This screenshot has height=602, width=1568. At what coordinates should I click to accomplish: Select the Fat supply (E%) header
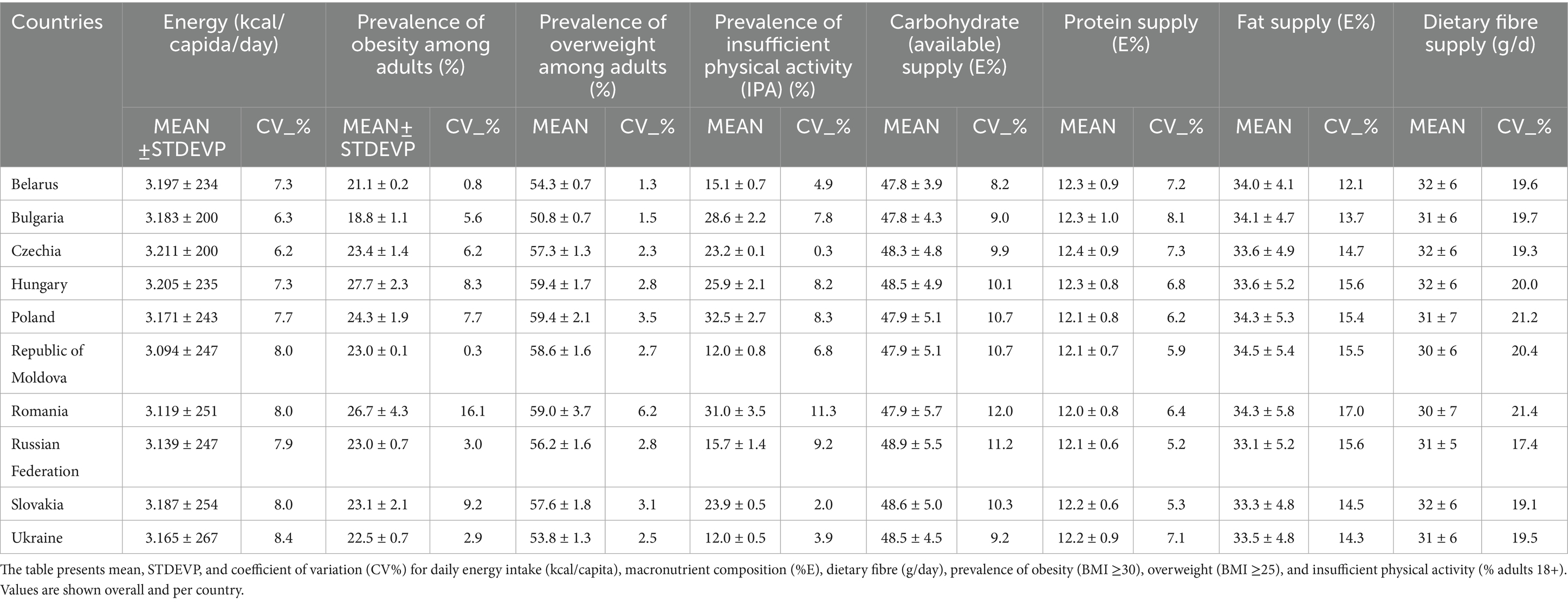[1306, 23]
